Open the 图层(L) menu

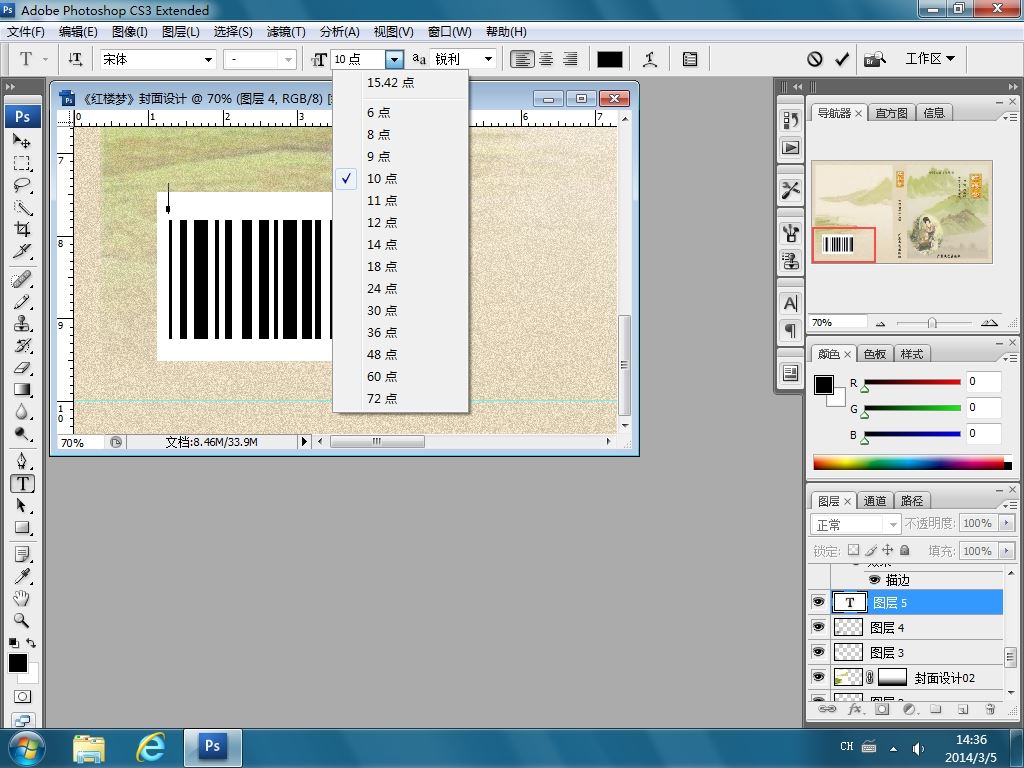tap(180, 32)
